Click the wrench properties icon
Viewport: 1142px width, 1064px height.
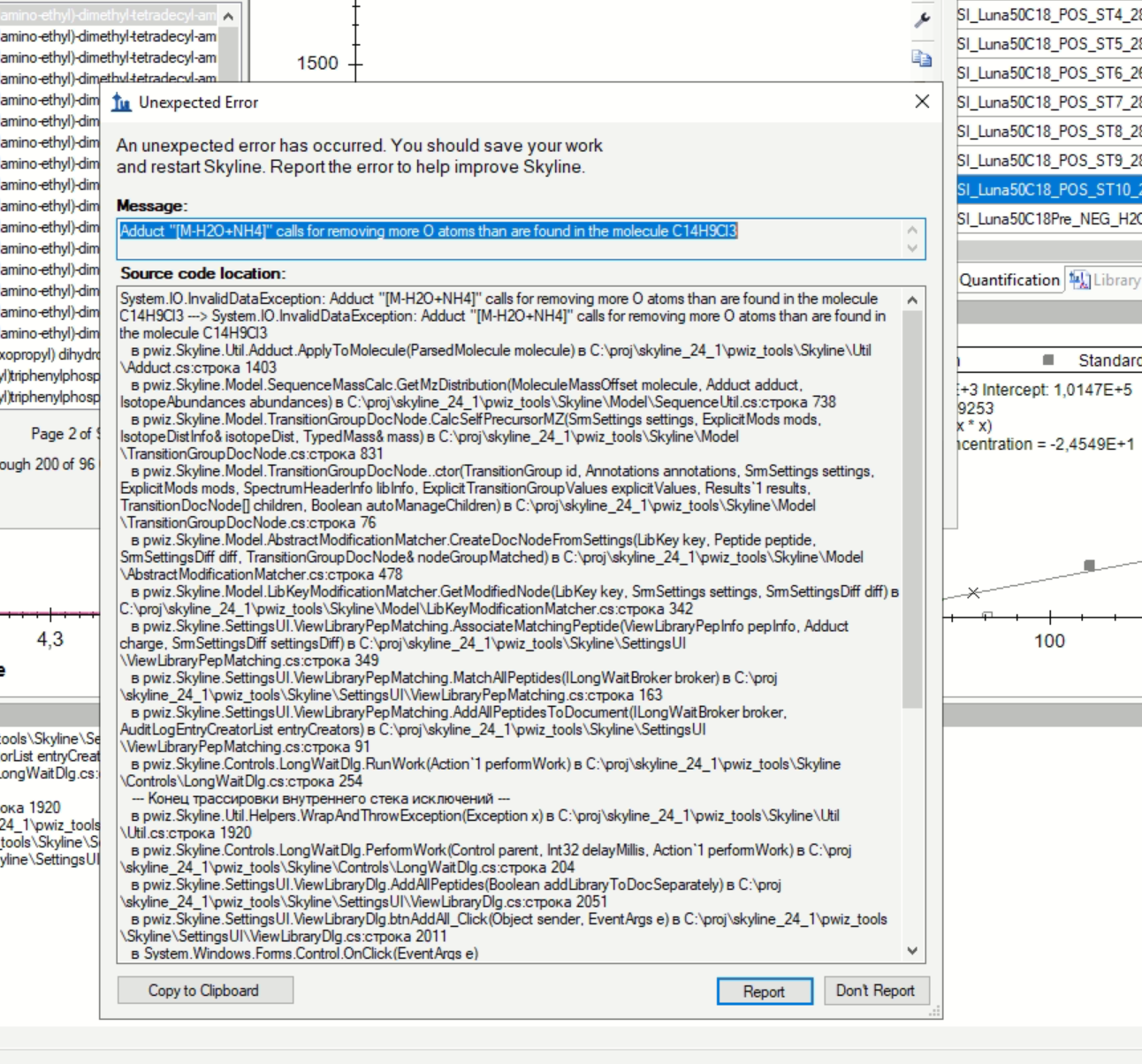tap(922, 19)
